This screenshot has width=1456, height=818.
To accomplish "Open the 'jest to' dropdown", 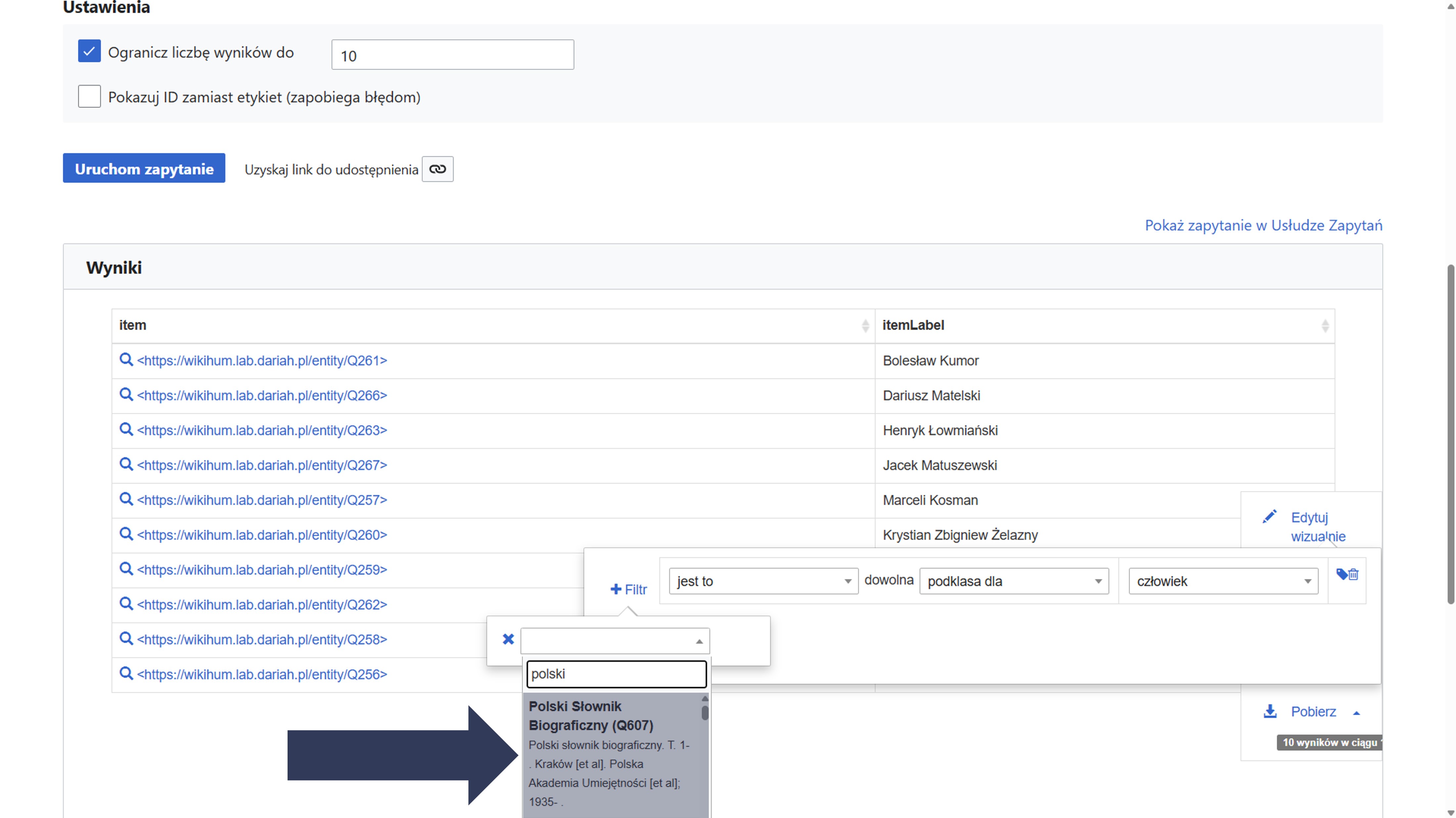I will pos(762,581).
